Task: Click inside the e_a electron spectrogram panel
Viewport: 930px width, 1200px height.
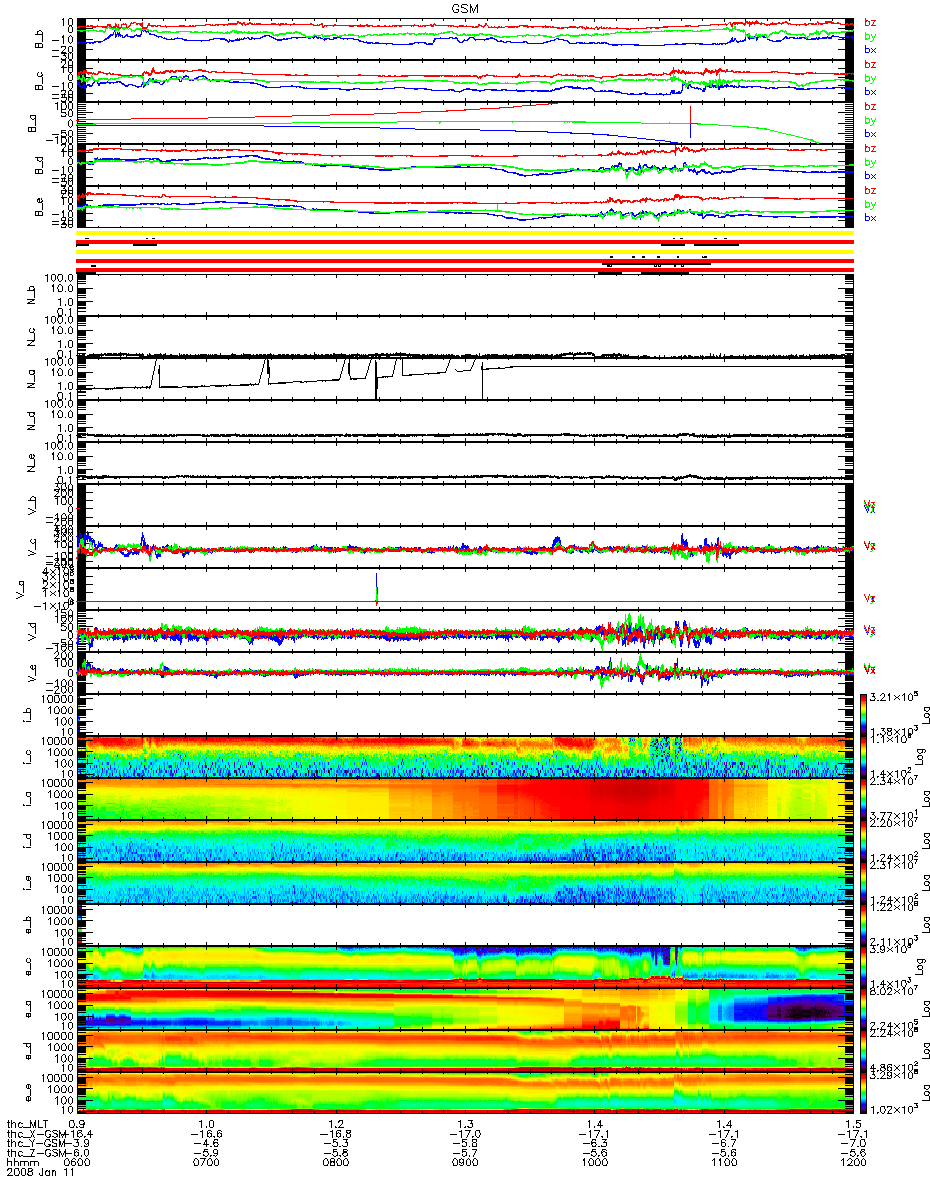Action: point(464,1010)
